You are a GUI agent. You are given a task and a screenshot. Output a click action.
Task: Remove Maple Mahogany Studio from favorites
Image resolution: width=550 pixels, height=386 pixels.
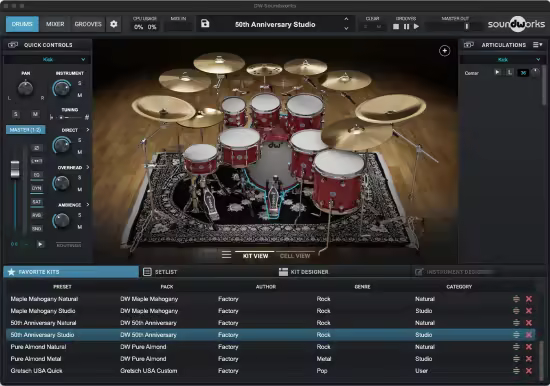pos(529,311)
